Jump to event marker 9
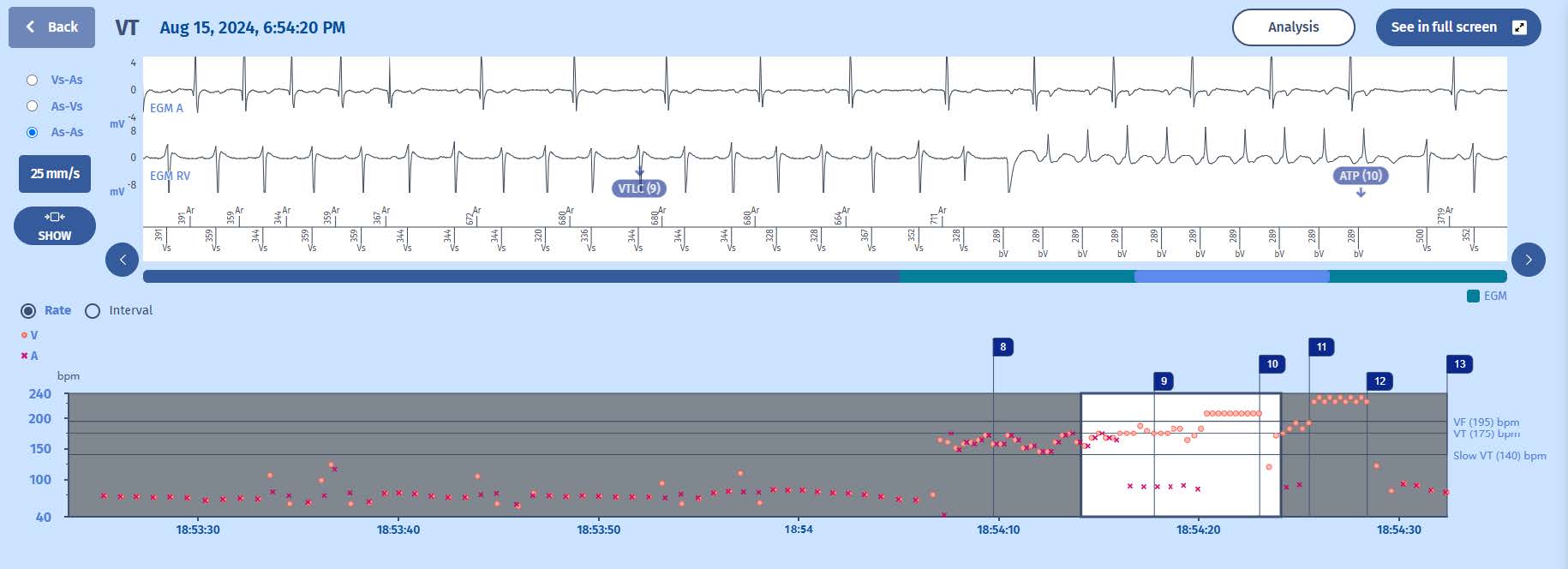The height and width of the screenshot is (569, 1568). pyautogui.click(x=1163, y=381)
